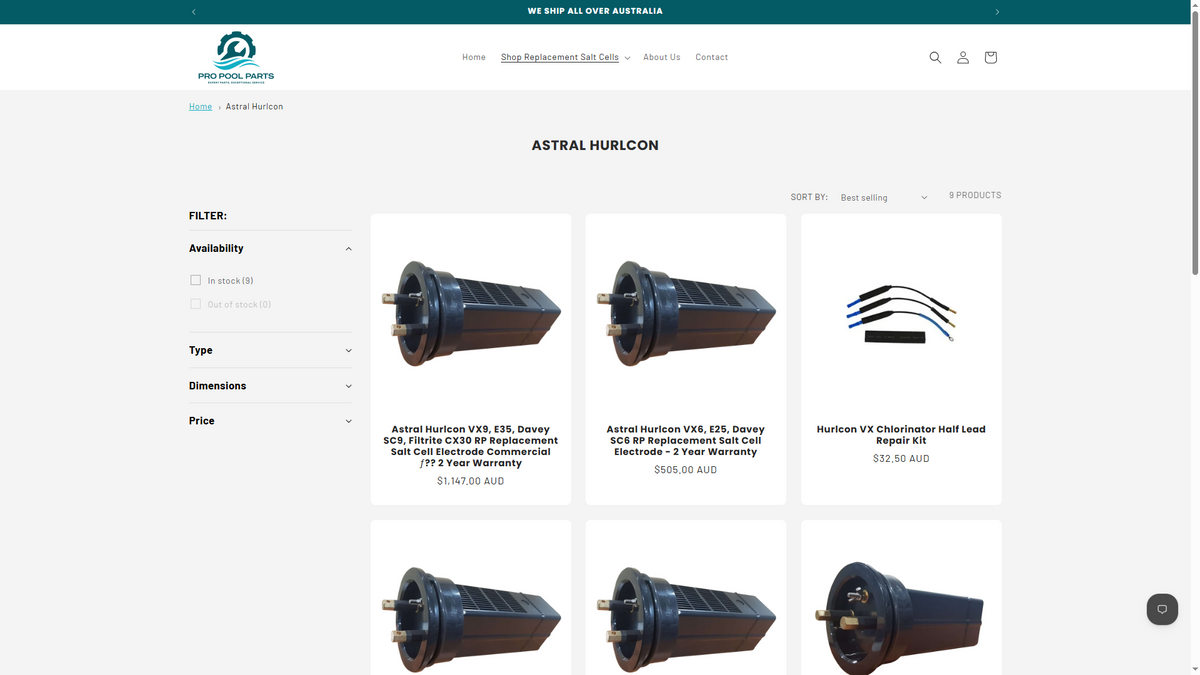Screen dimensions: 1200x675
Task: Click the Half Lead Repair Kit image
Action: [x=901, y=313]
